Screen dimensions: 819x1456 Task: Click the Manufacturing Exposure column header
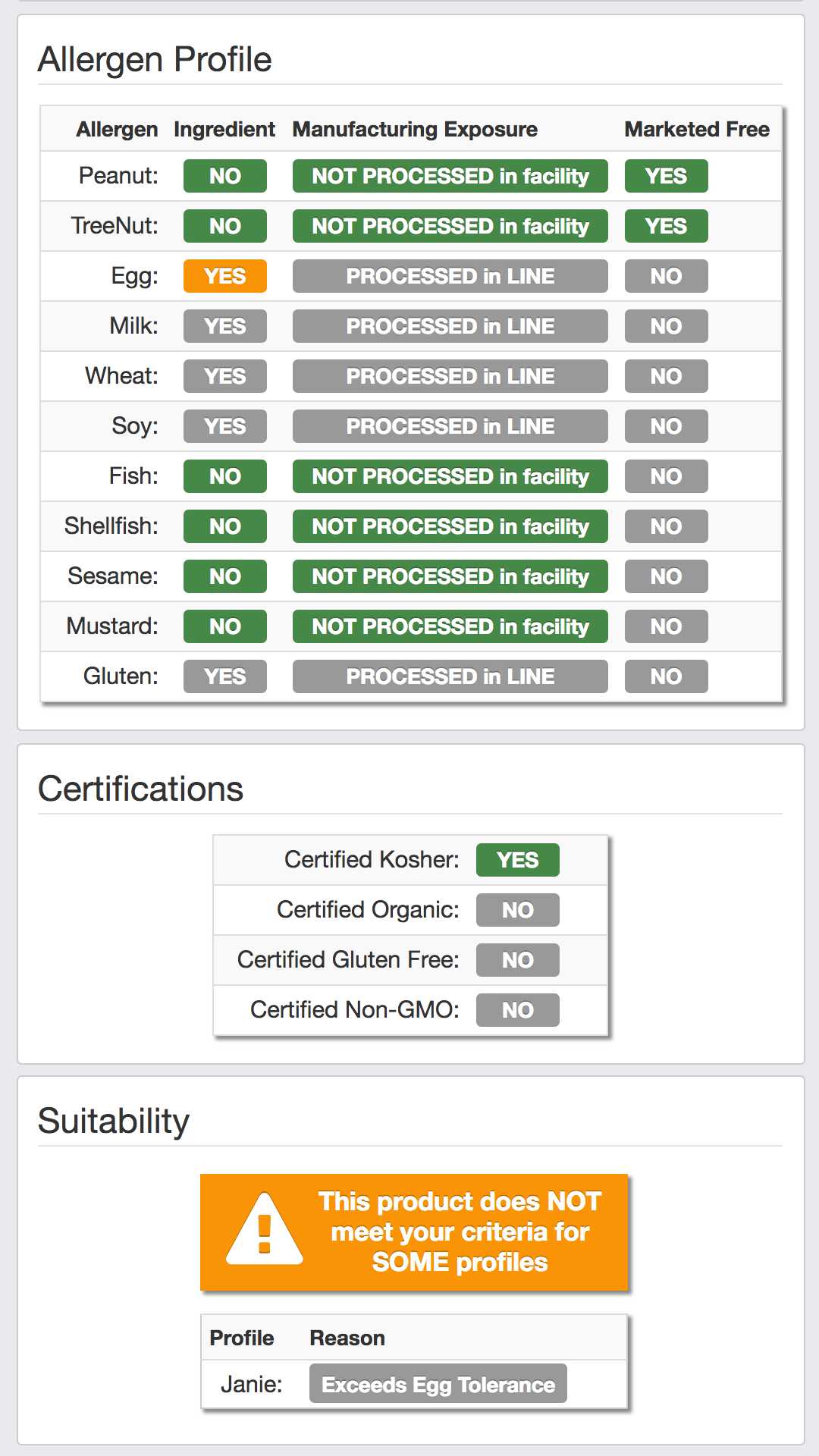[415, 130]
